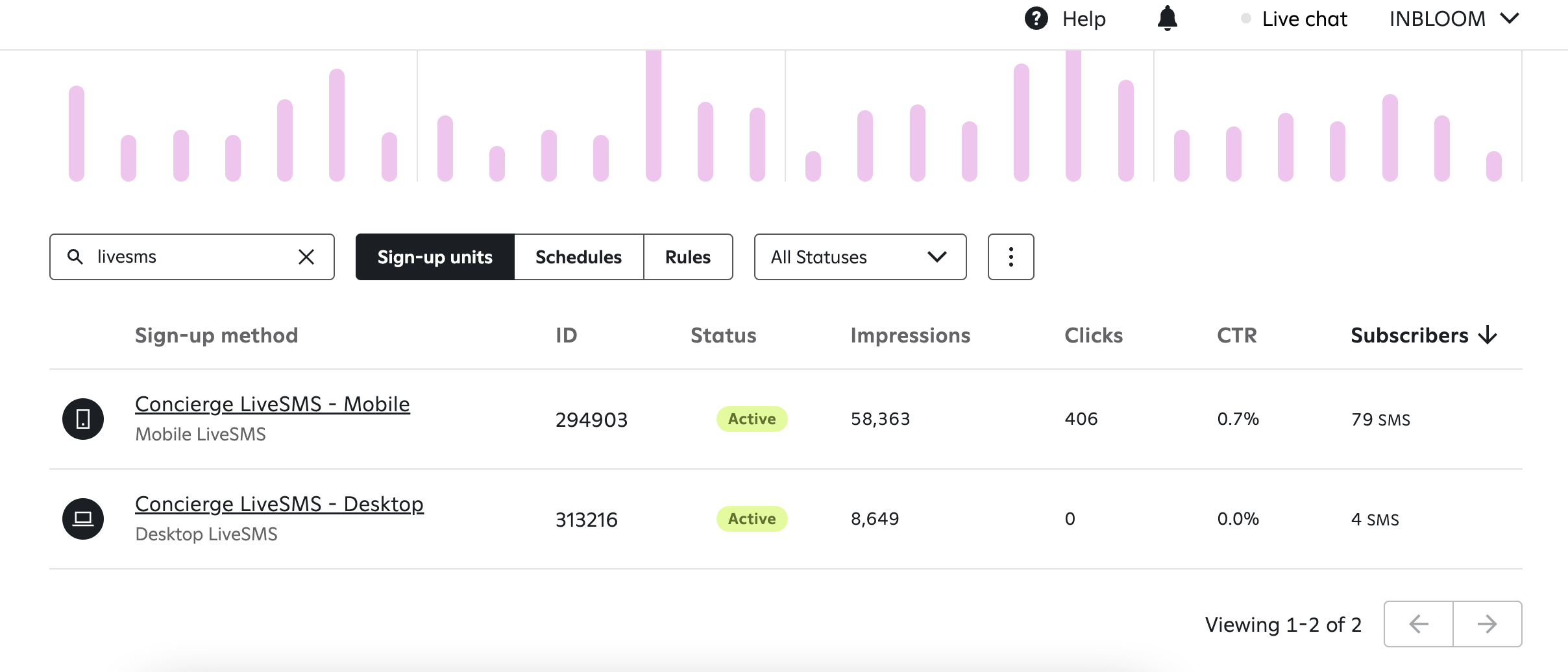
Task: Click the mobile device icon
Action: 83,419
